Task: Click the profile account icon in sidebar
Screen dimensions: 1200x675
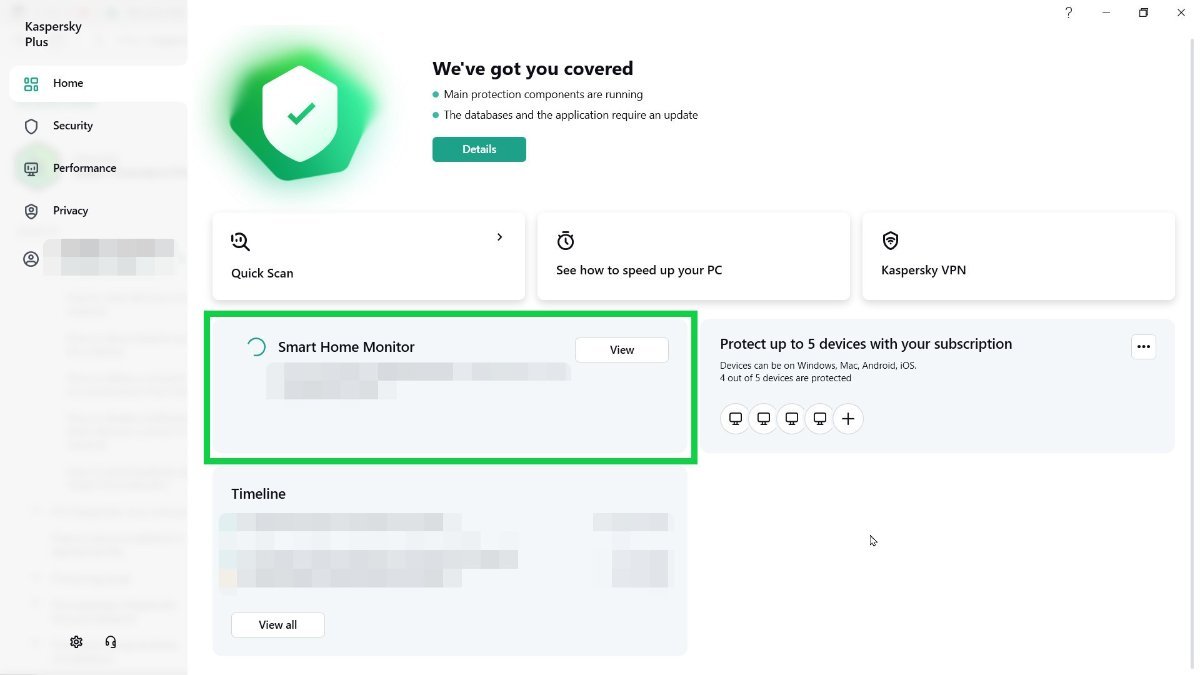Action: 32,259
